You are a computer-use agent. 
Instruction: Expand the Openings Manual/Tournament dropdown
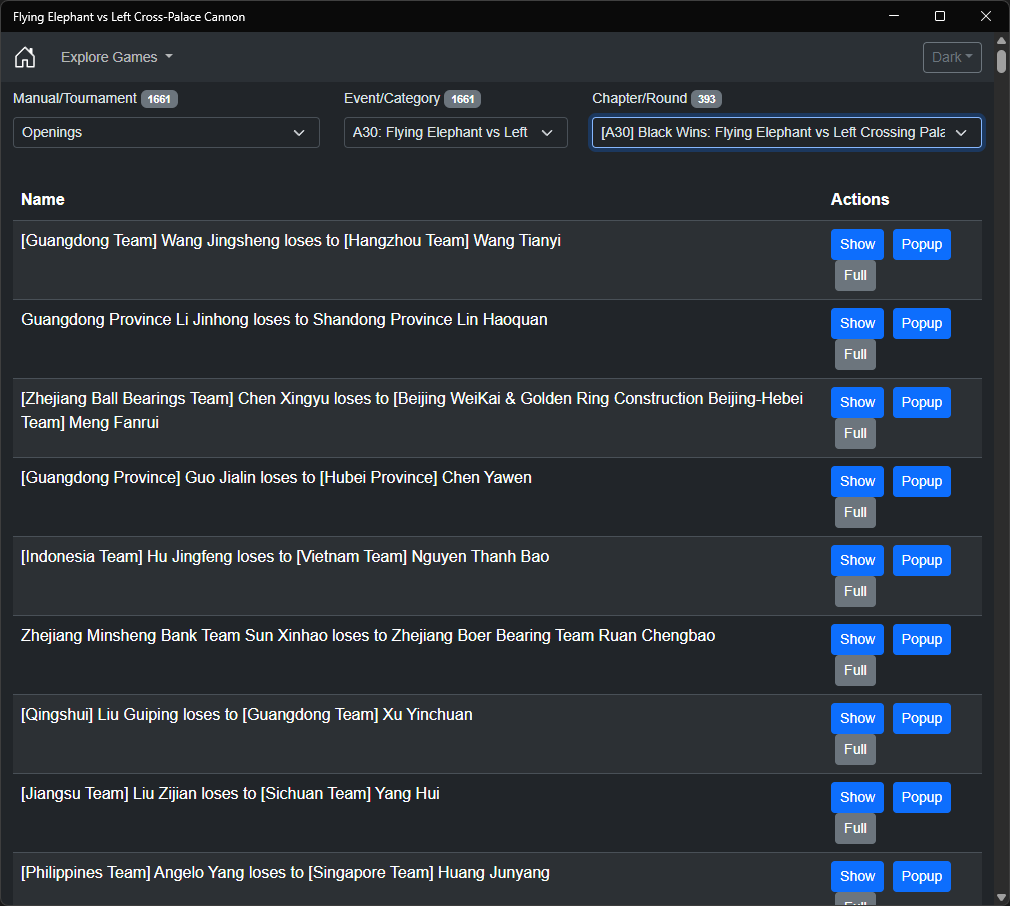(166, 133)
